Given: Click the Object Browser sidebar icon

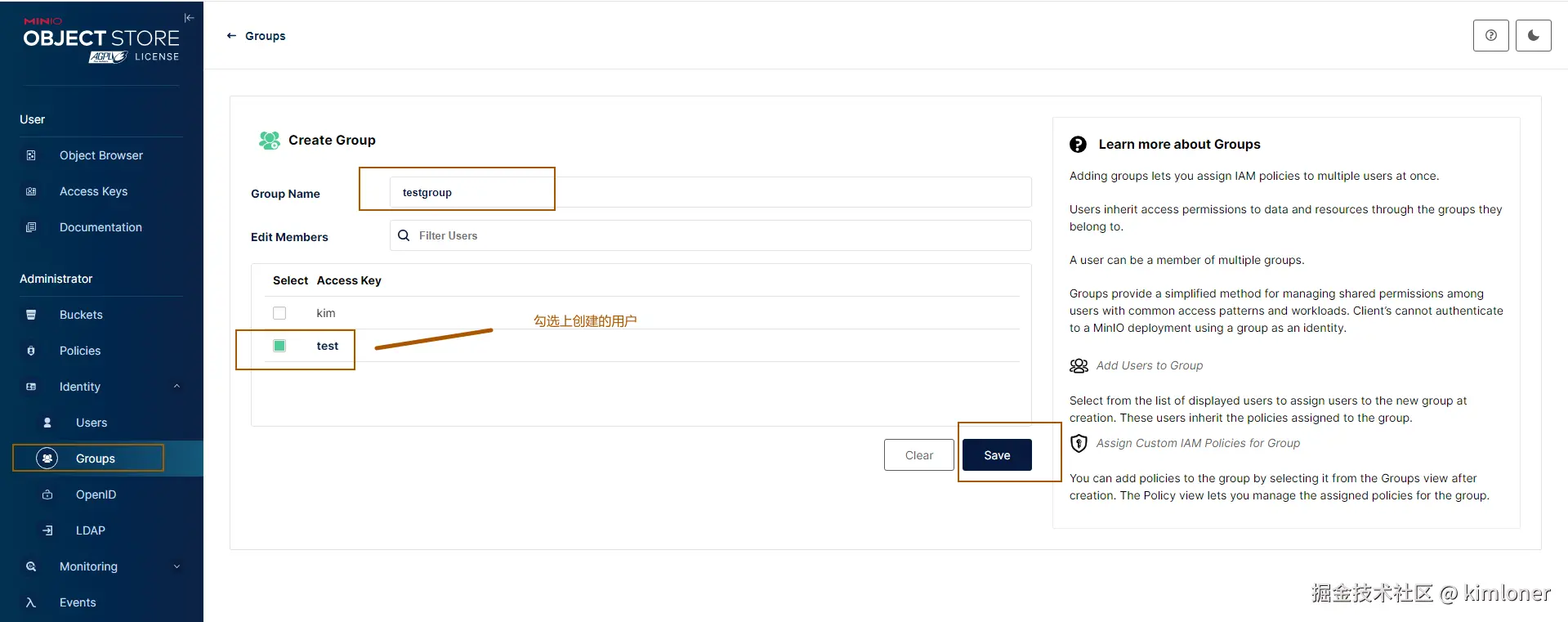Looking at the screenshot, I should click(x=31, y=155).
